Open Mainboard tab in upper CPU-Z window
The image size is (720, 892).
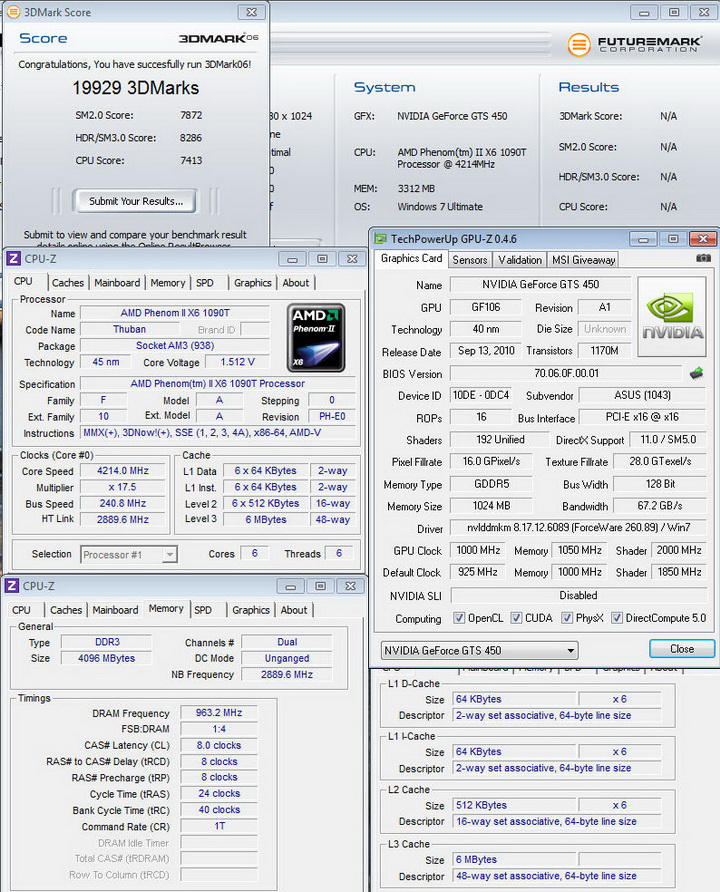(117, 283)
